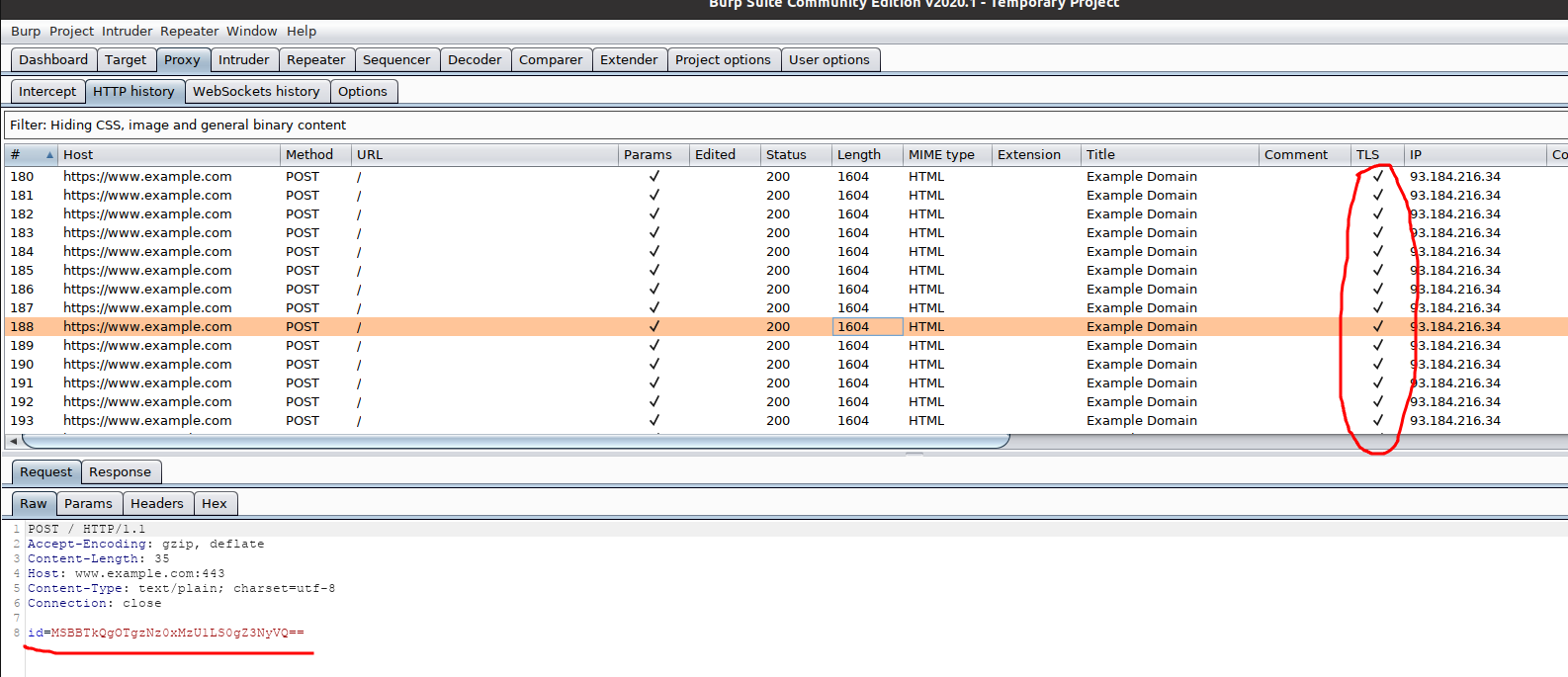Sort history by Extension column
The height and width of the screenshot is (677, 1568).
point(1036,155)
